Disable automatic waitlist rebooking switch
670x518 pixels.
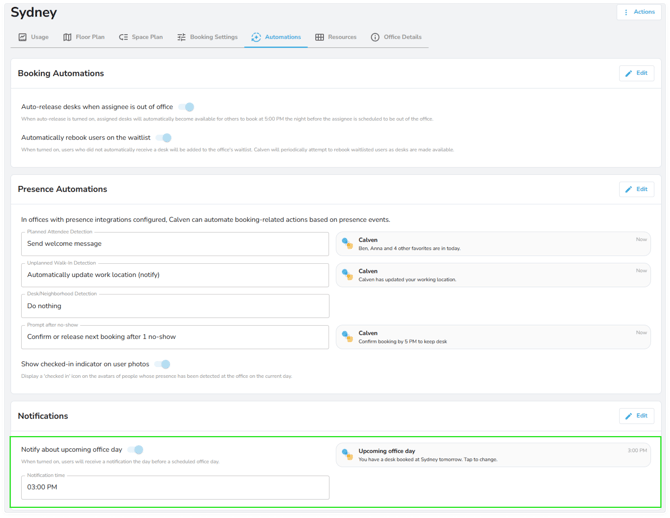(x=165, y=138)
